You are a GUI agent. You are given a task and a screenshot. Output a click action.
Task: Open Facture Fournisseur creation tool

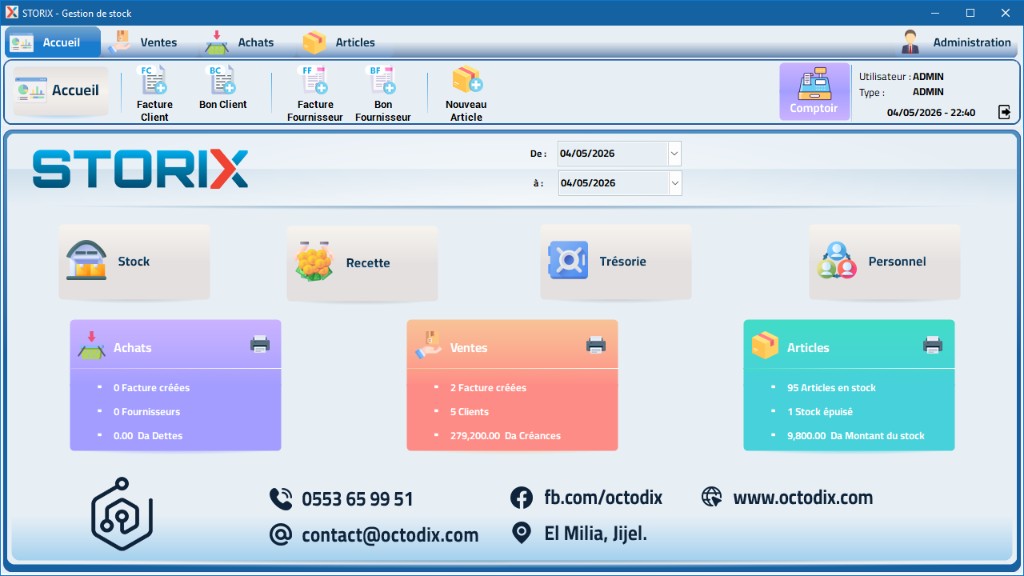click(315, 93)
